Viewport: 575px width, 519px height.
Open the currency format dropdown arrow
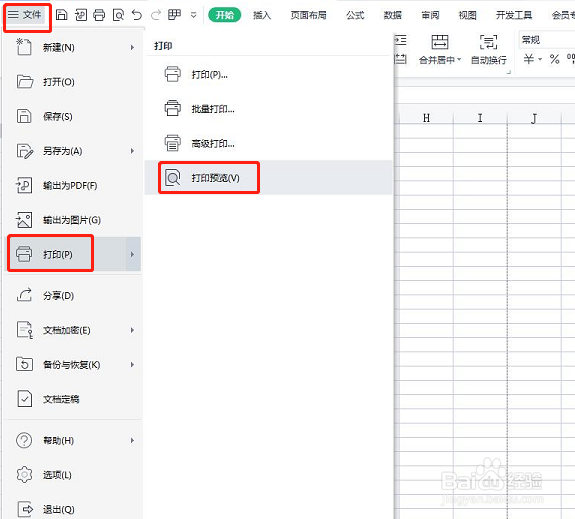540,59
